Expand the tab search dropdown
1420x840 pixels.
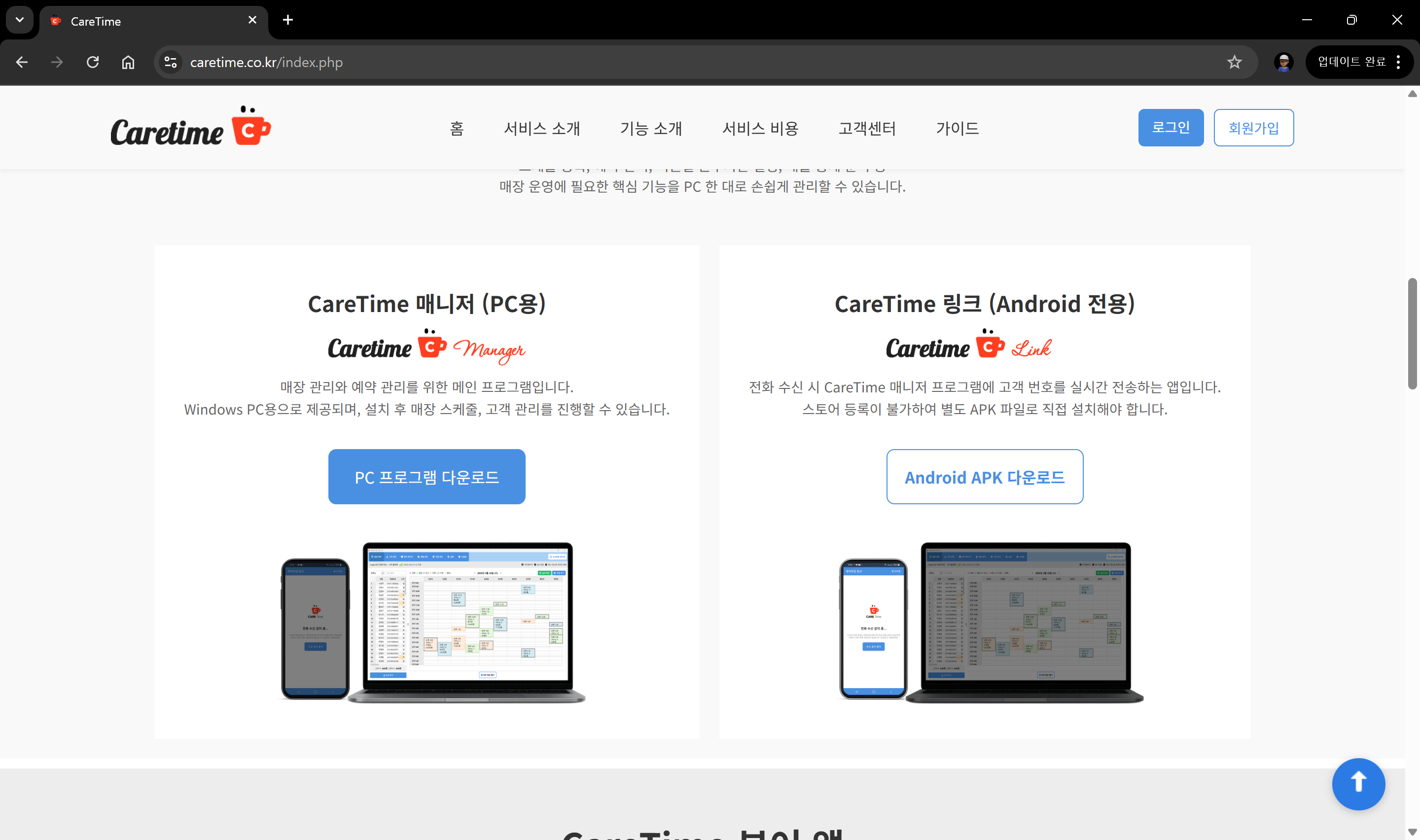pyautogui.click(x=20, y=20)
